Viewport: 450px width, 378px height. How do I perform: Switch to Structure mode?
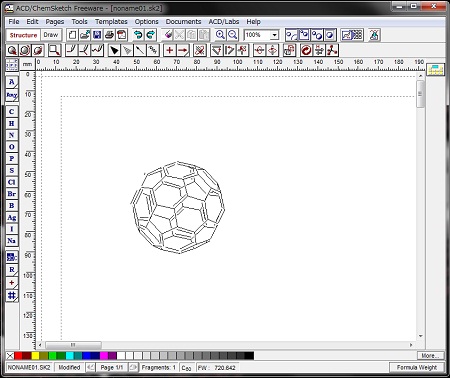click(23, 35)
